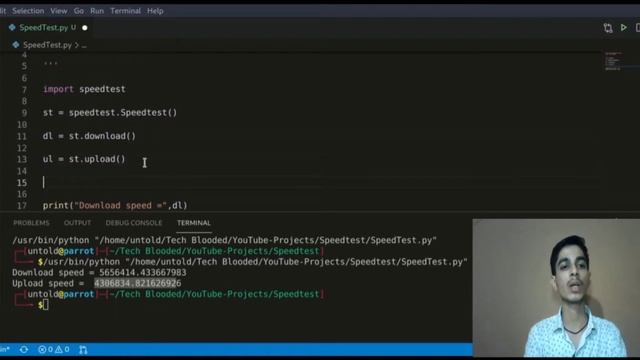This screenshot has height=360, width=640.
Task: Open the Go menu
Action: click(x=79, y=11)
